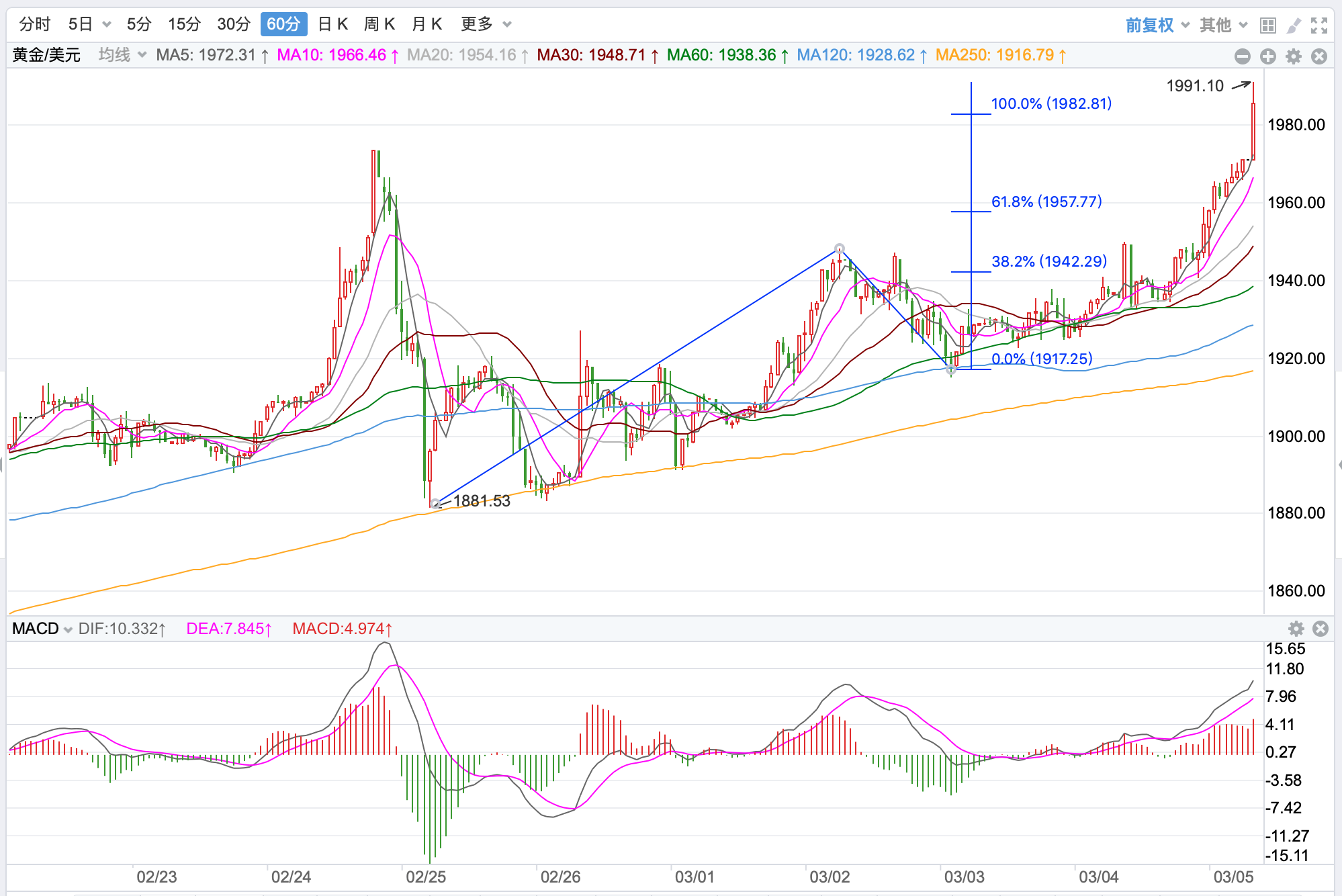The image size is (1342, 896).
Task: Switch to the 日K timeframe tab
Action: click(332, 25)
